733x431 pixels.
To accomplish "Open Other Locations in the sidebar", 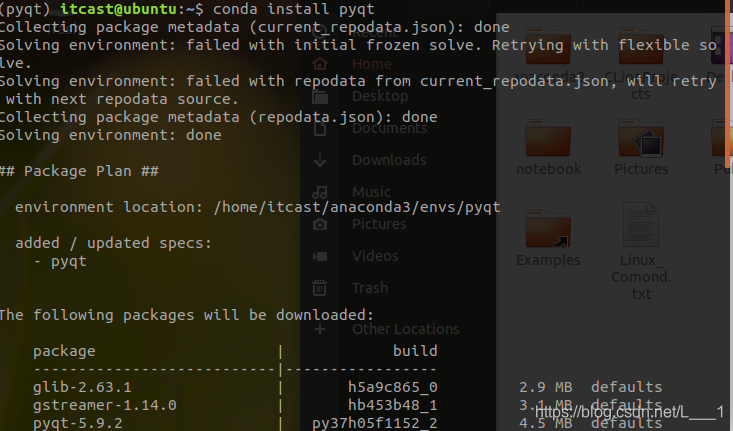I will click(405, 329).
